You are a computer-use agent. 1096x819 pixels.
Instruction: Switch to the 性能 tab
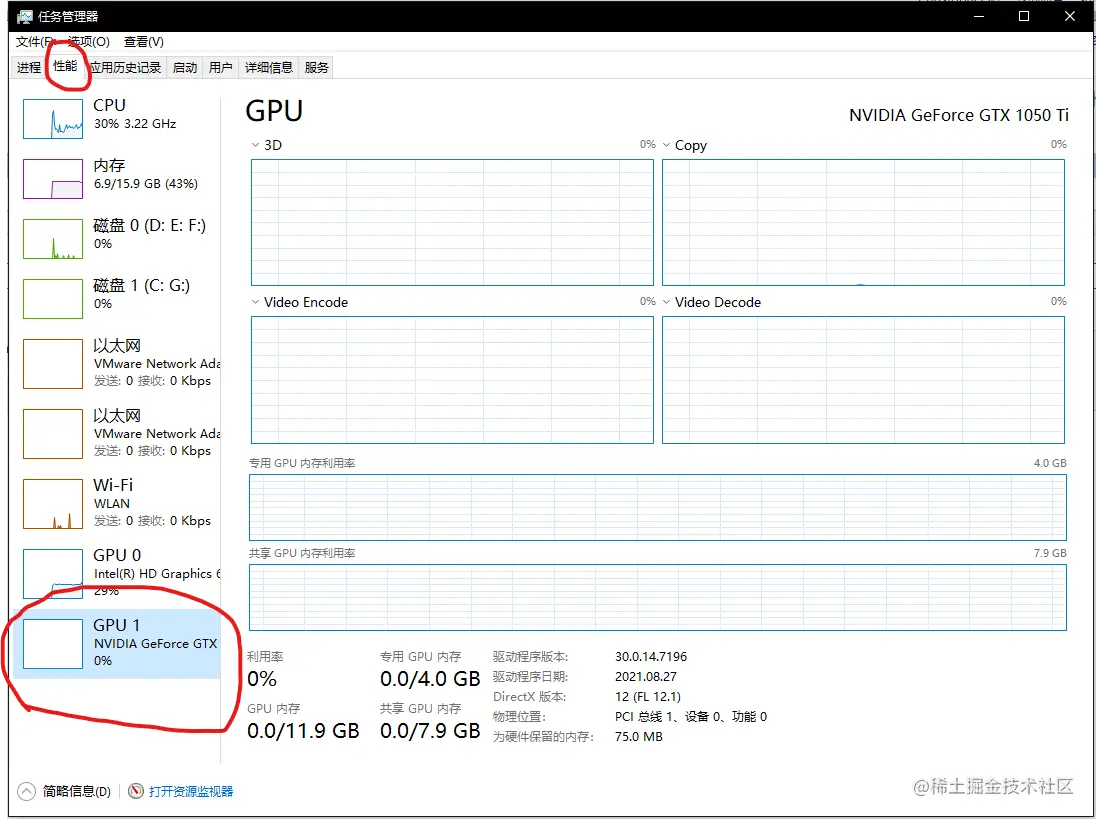pyautogui.click(x=66, y=66)
